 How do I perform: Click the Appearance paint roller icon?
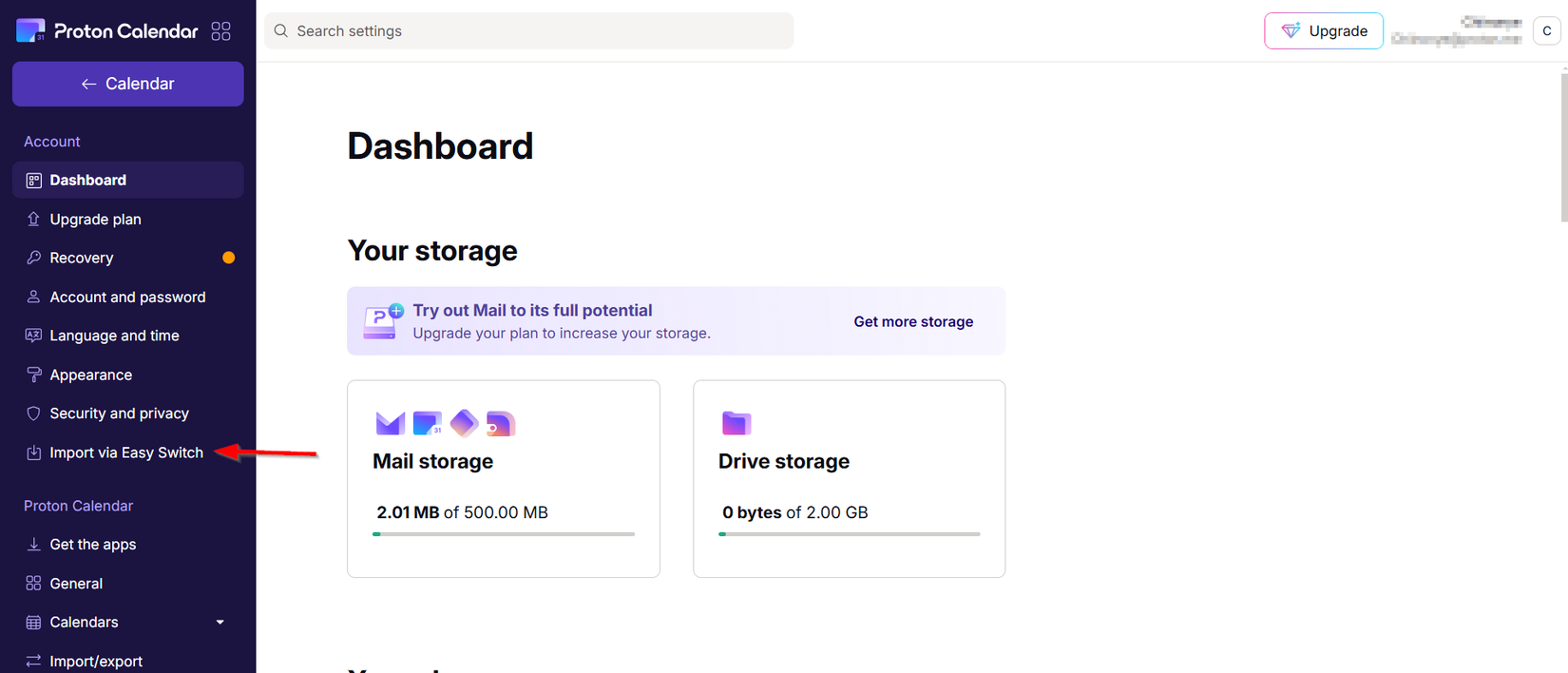coord(33,375)
